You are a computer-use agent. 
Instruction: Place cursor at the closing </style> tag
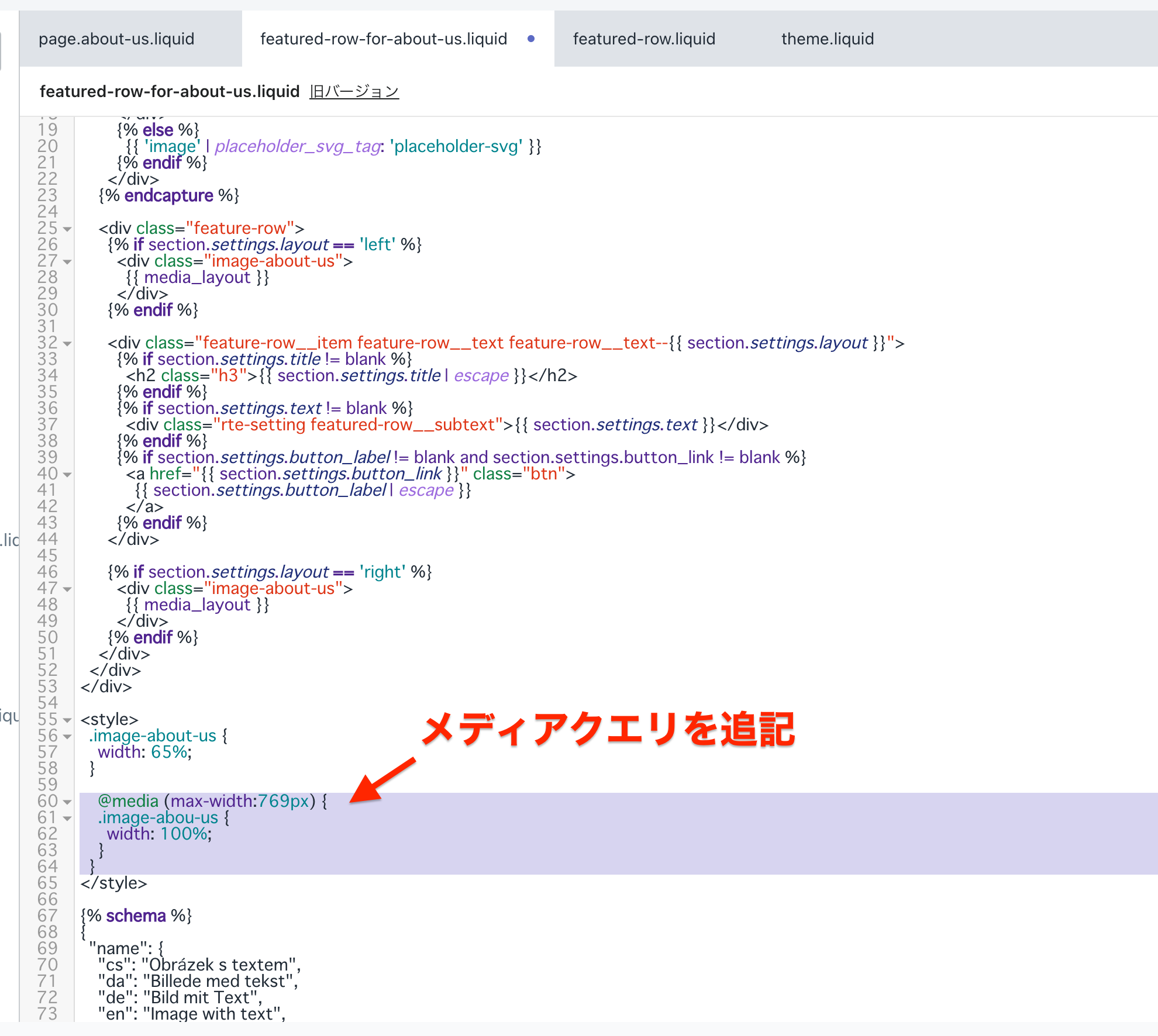click(113, 883)
